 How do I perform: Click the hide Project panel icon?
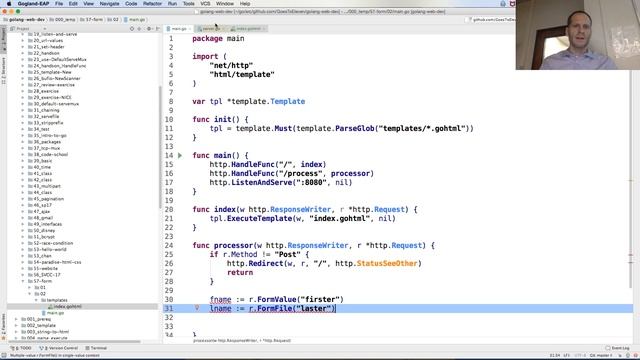coord(158,29)
